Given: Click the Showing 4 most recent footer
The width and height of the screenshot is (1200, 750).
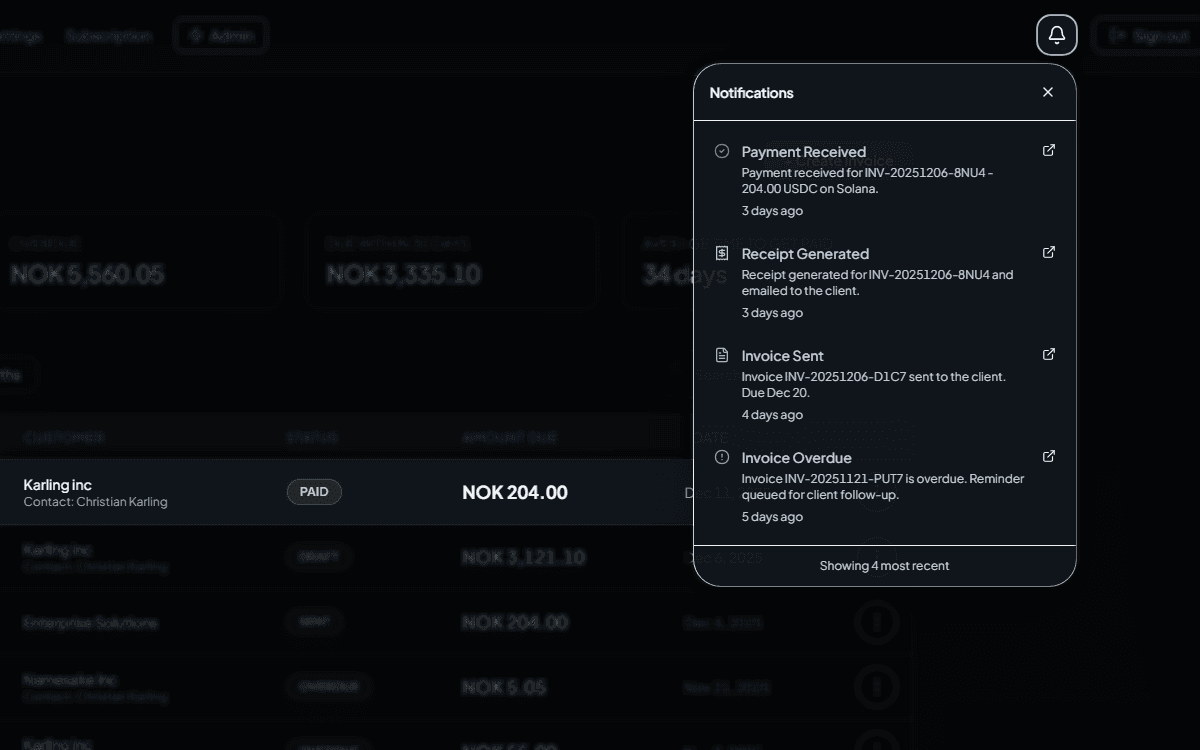Looking at the screenshot, I should 884,565.
